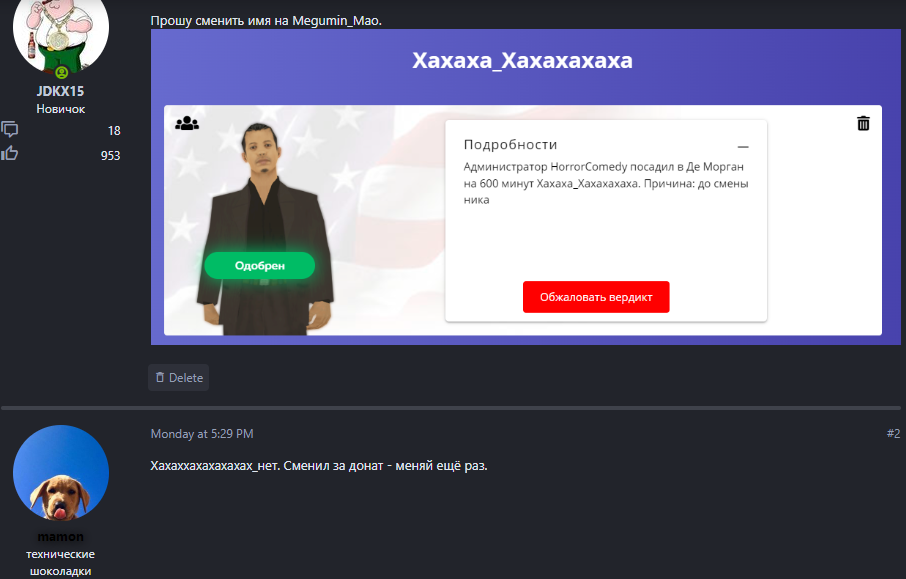Open the mamon username link
The height and width of the screenshot is (579, 906).
tap(60, 536)
